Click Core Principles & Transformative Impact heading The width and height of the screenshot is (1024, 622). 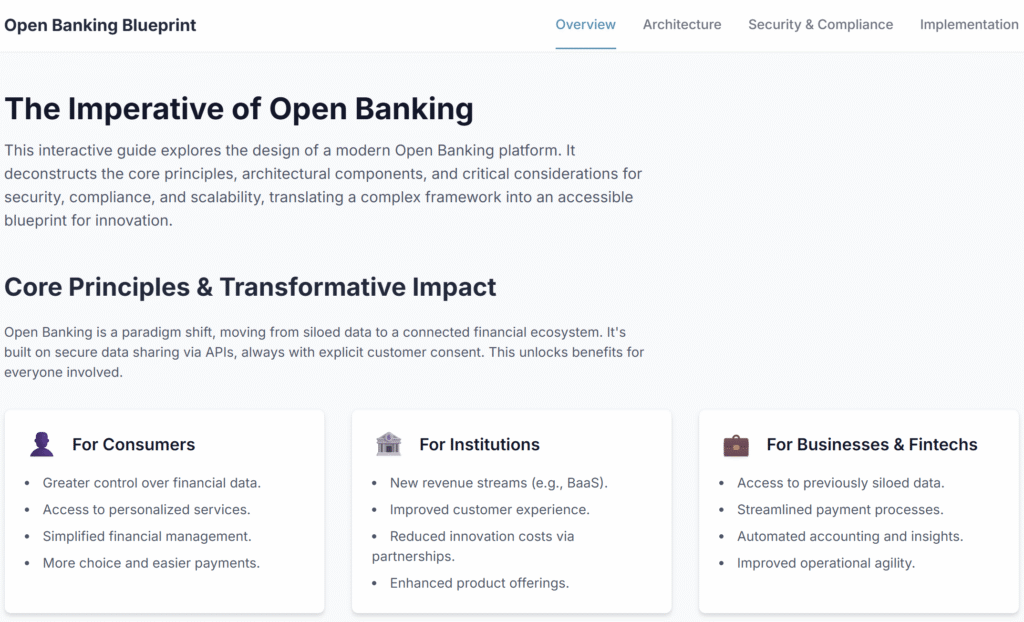pyautogui.click(x=250, y=287)
